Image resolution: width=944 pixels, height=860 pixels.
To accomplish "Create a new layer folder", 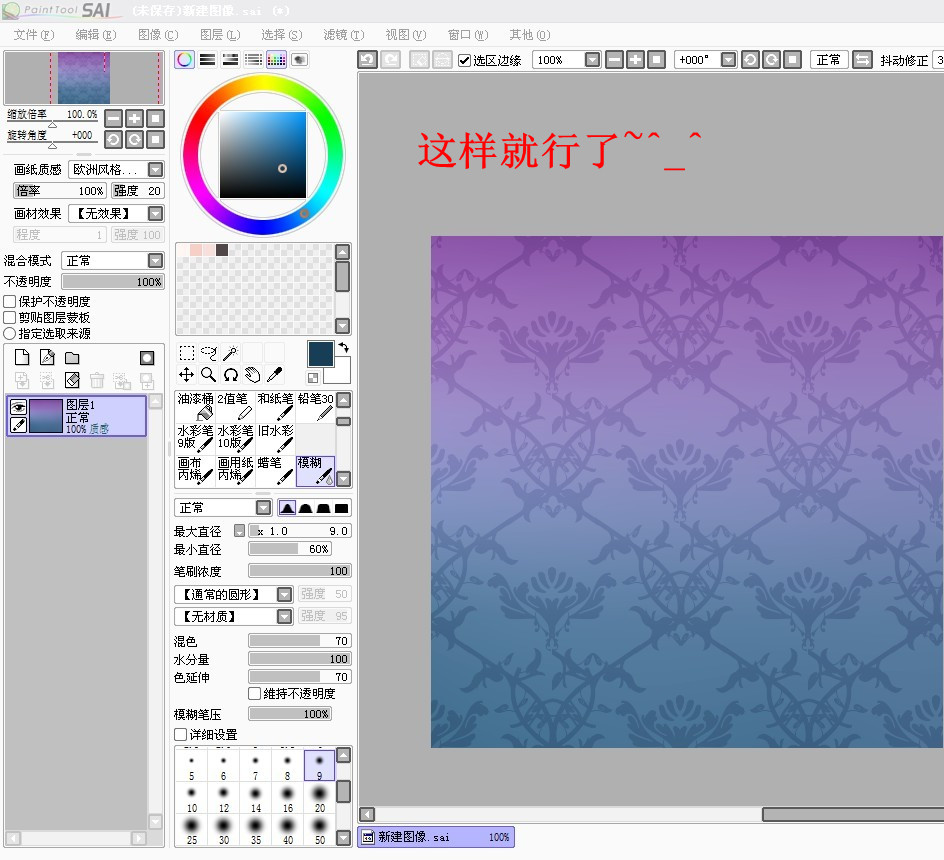I will pyautogui.click(x=72, y=358).
